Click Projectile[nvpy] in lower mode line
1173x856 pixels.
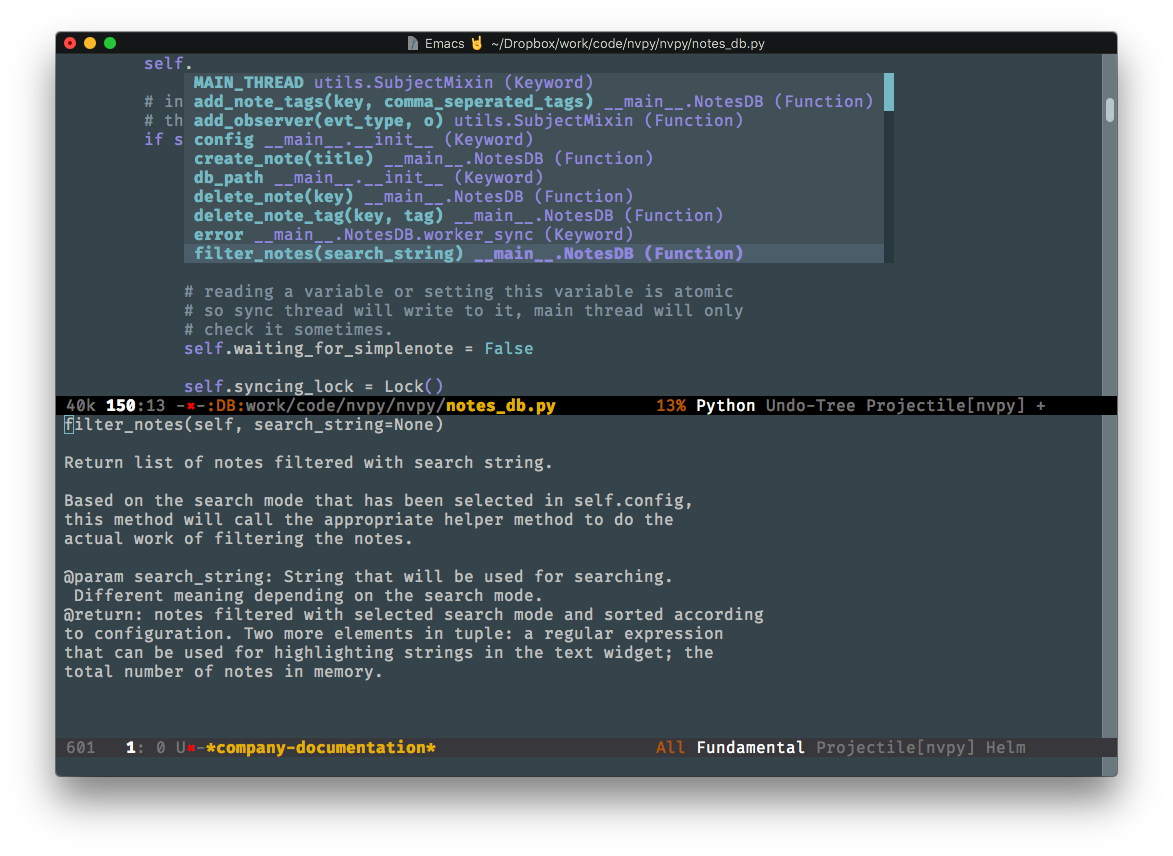click(895, 748)
